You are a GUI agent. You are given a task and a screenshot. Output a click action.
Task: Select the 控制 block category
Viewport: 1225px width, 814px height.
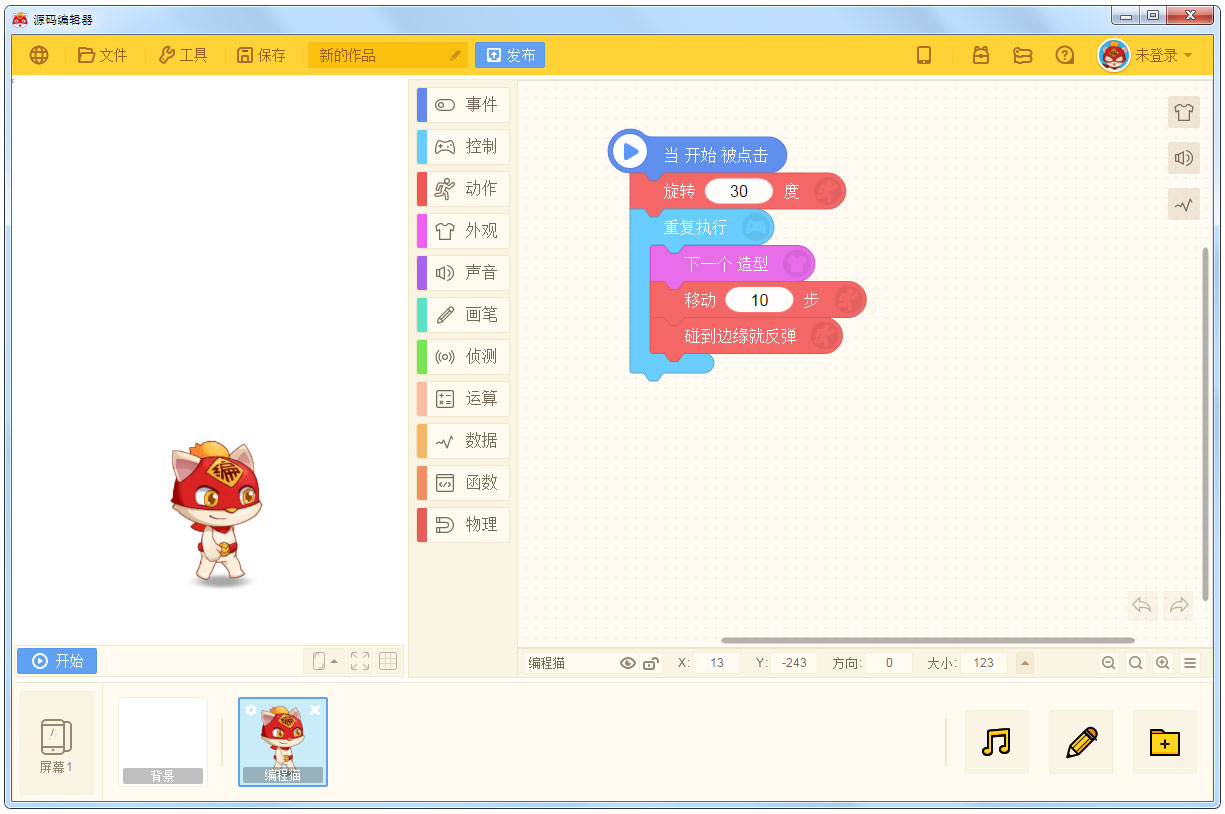pyautogui.click(x=463, y=147)
